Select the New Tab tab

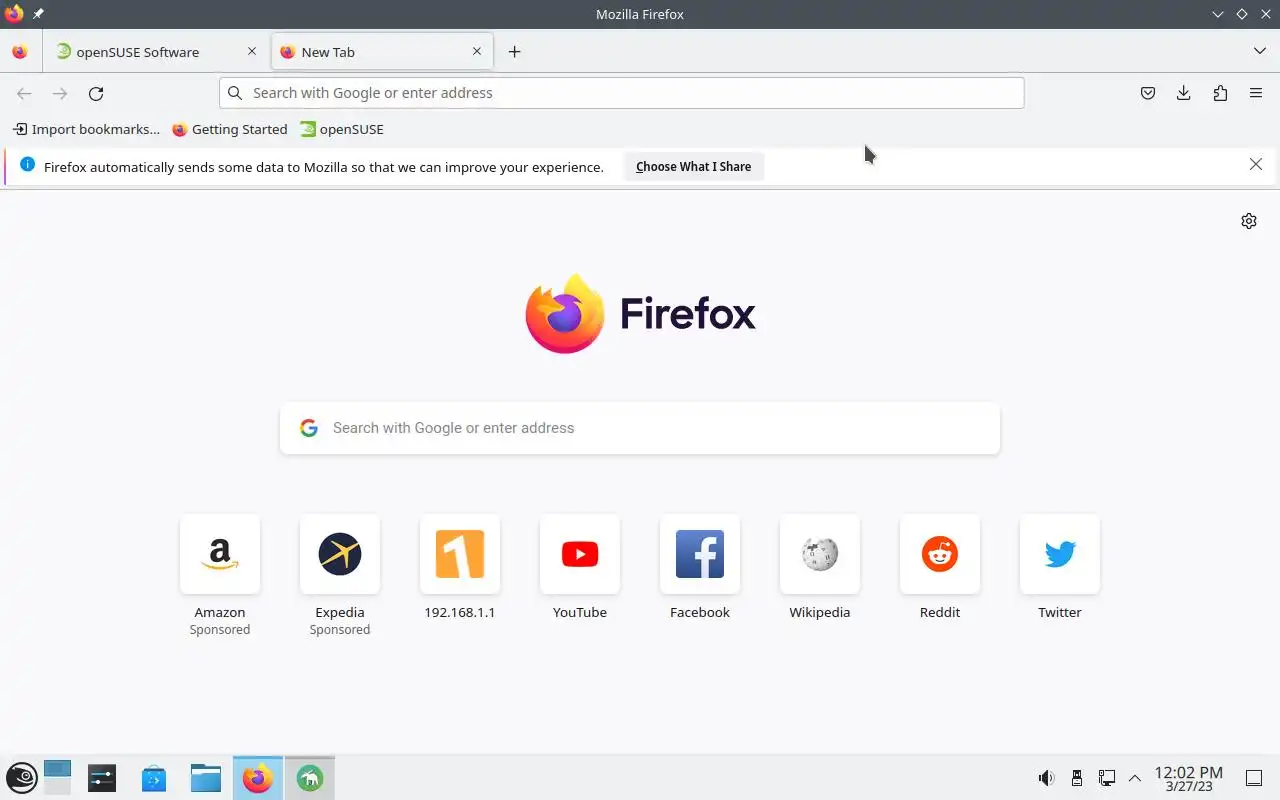pyautogui.click(x=381, y=52)
